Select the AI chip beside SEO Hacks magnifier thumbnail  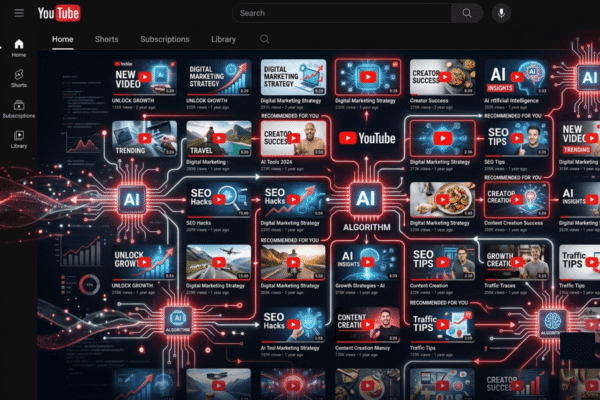pos(132,199)
